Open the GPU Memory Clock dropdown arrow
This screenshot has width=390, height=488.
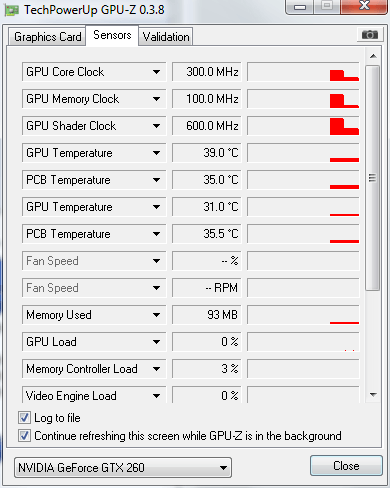pos(156,99)
